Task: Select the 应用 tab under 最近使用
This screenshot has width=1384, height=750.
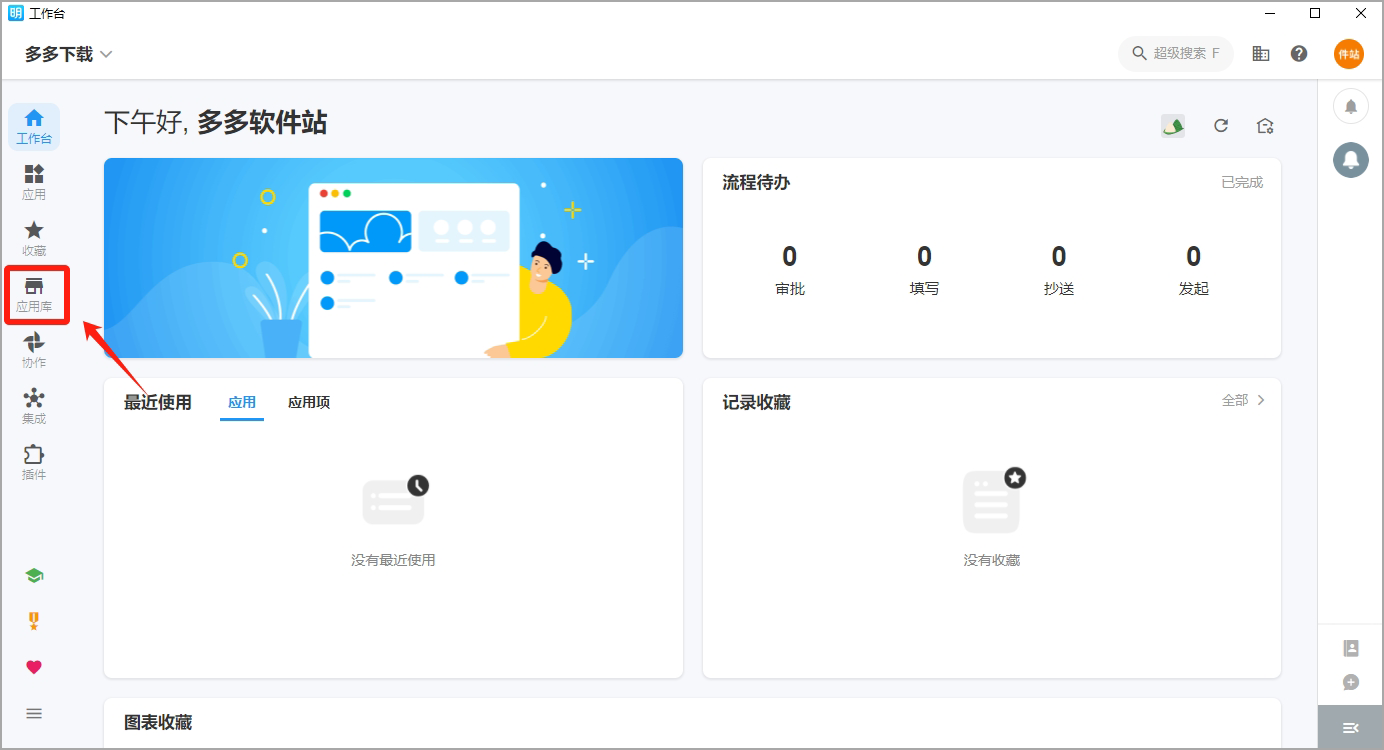Action: [x=242, y=402]
